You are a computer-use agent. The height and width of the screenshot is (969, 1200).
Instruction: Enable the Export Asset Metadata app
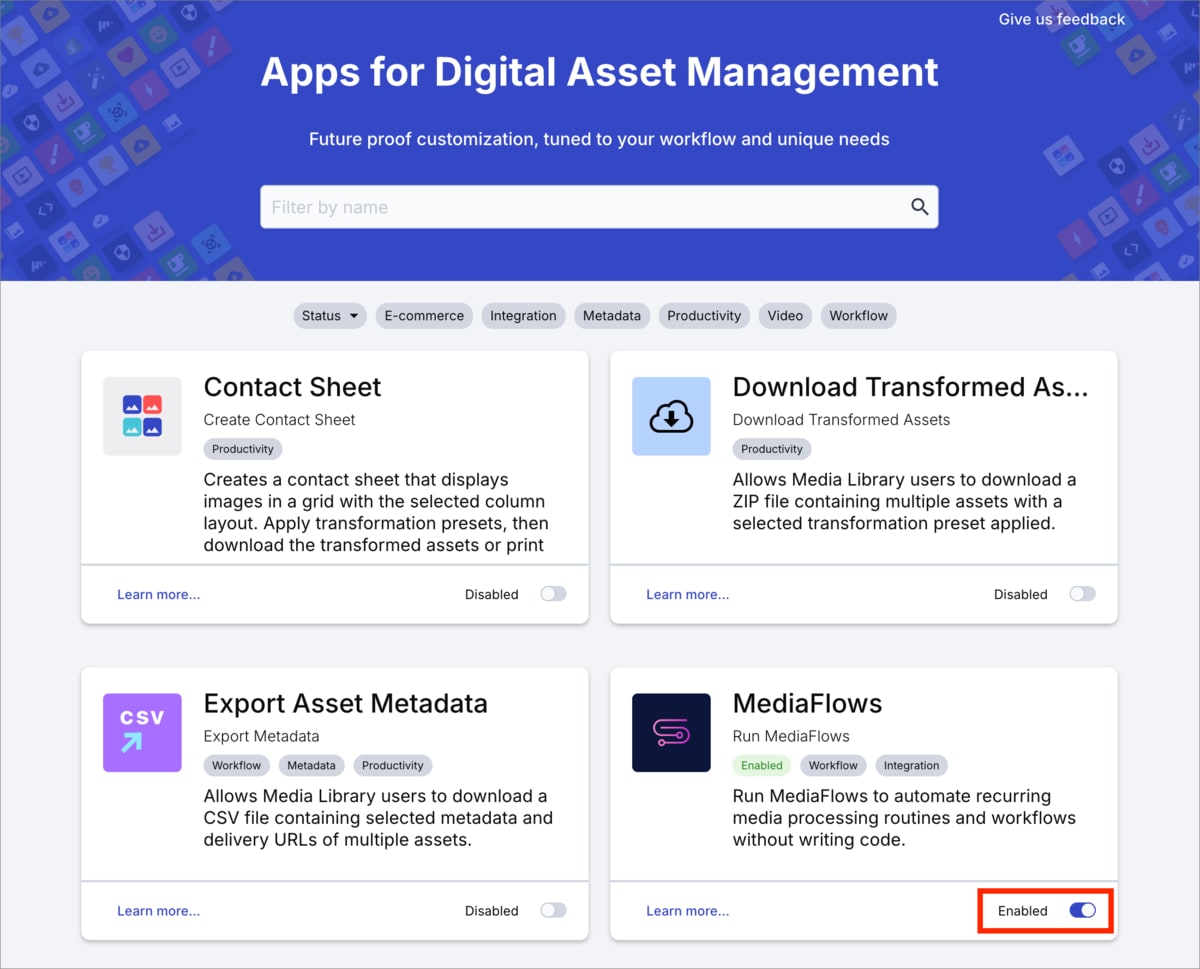click(552, 910)
